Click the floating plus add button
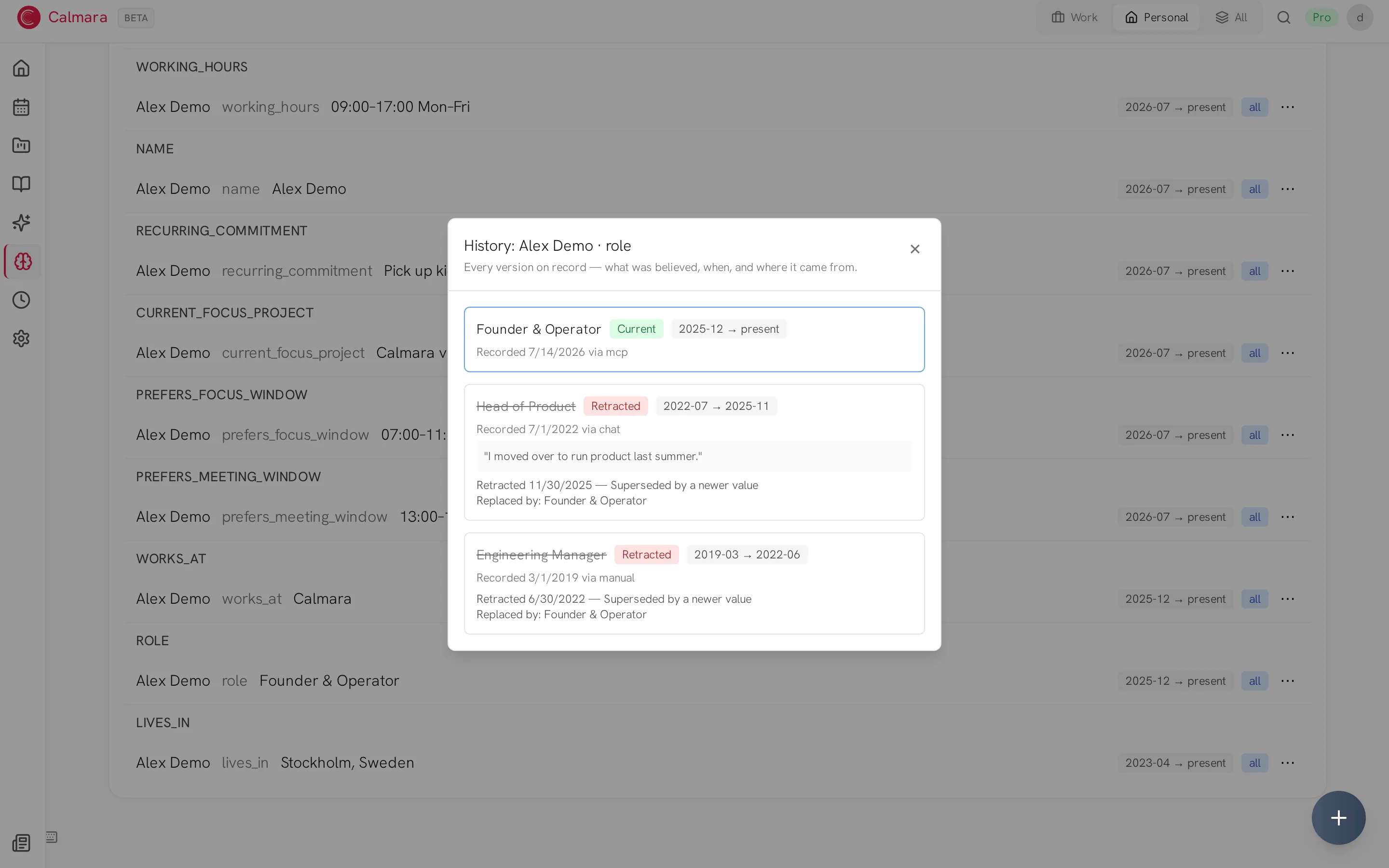 [1338, 817]
